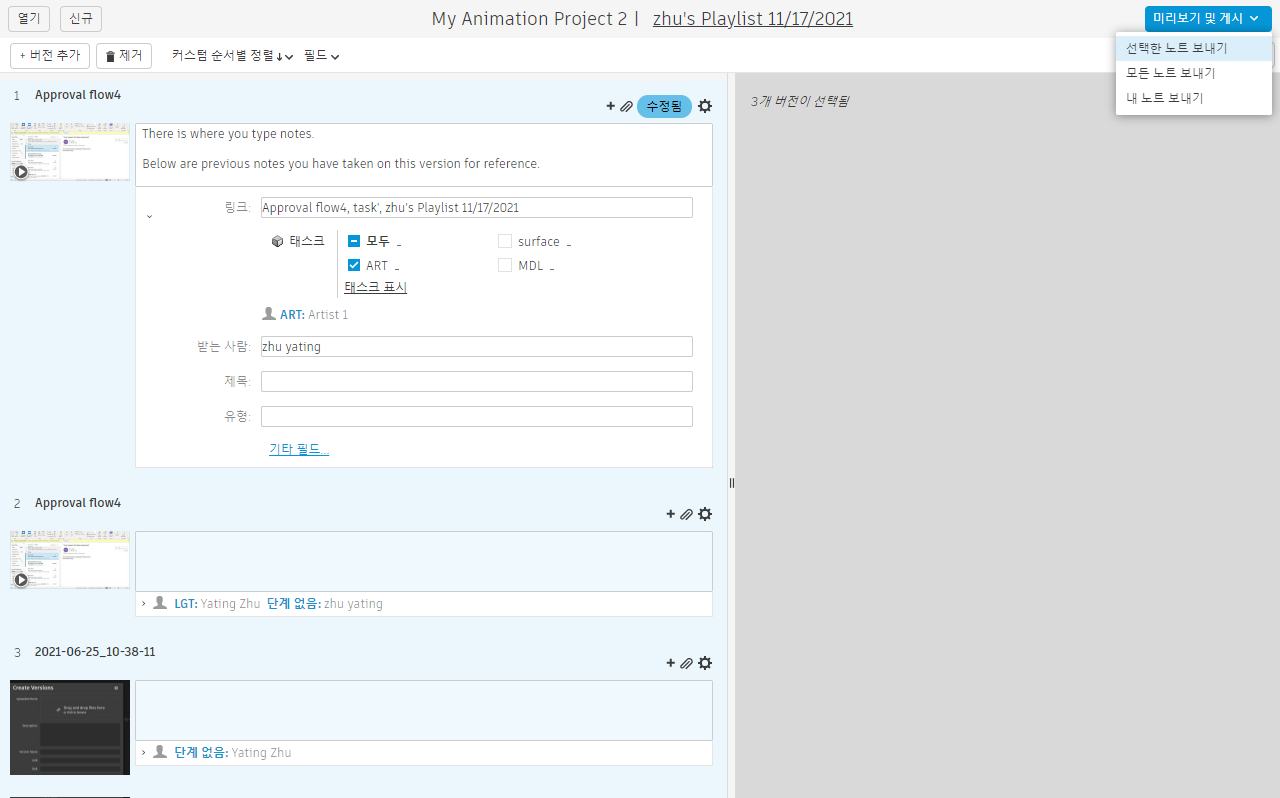Viewport: 1280px width, 798px height.
Task: Expand details on 단계 없음: Yating Zhu row
Action: tap(144, 752)
